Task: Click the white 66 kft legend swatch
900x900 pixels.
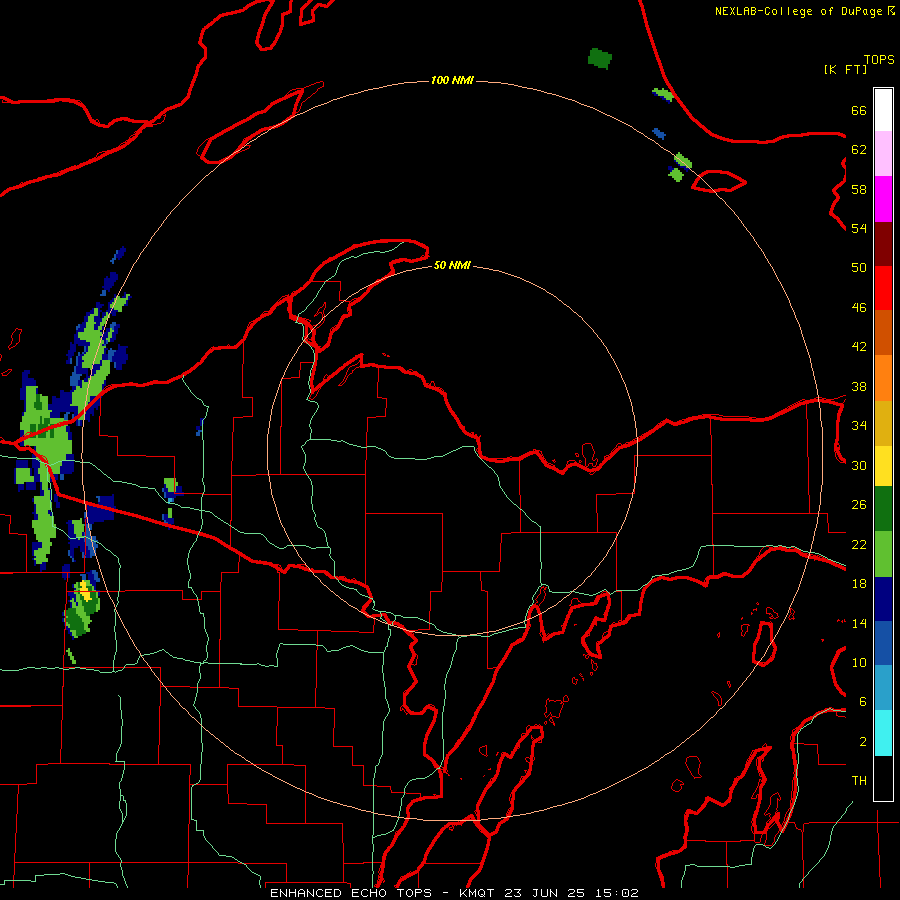Action: coord(883,110)
